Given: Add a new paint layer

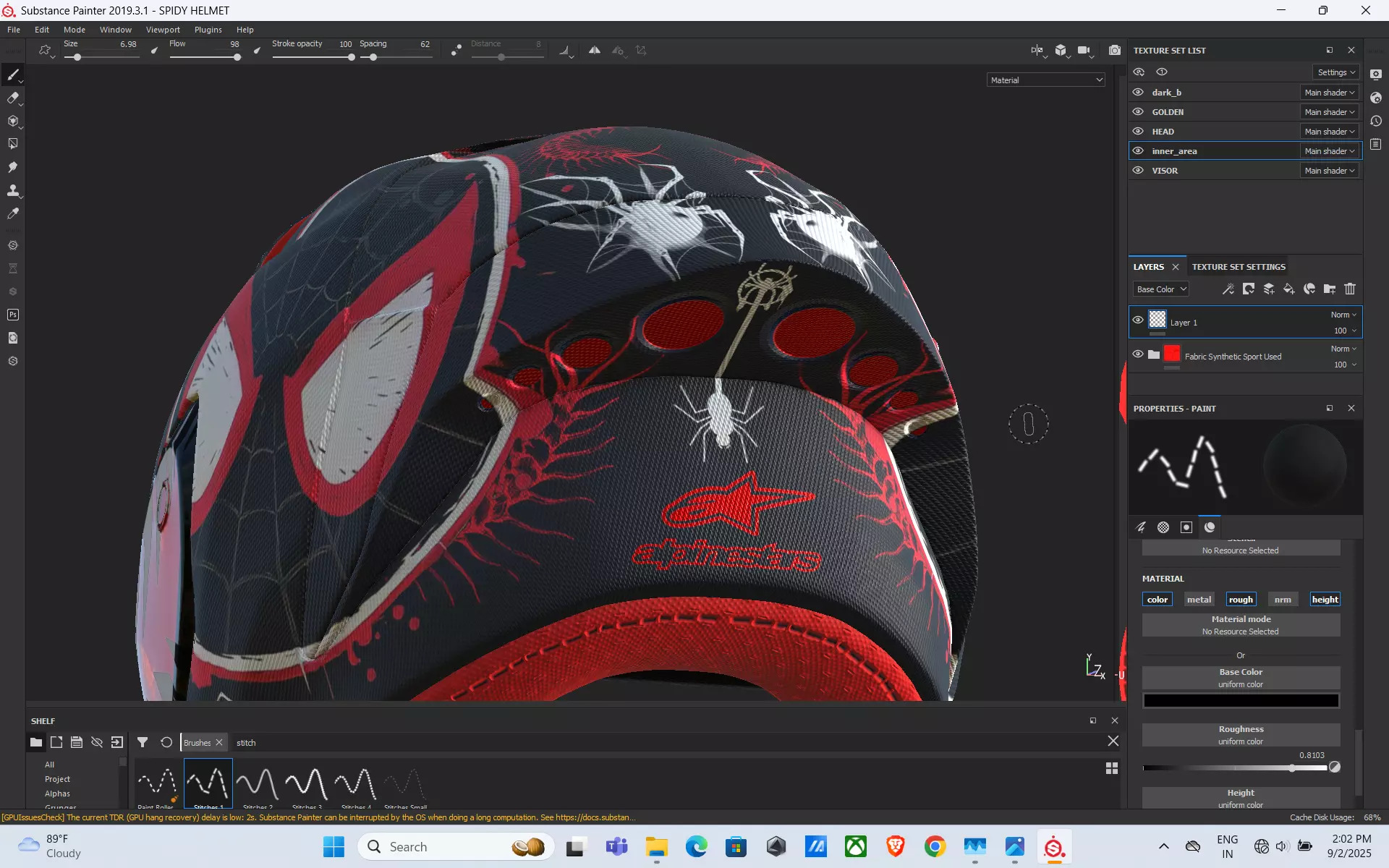Looking at the screenshot, I should (x=1269, y=289).
